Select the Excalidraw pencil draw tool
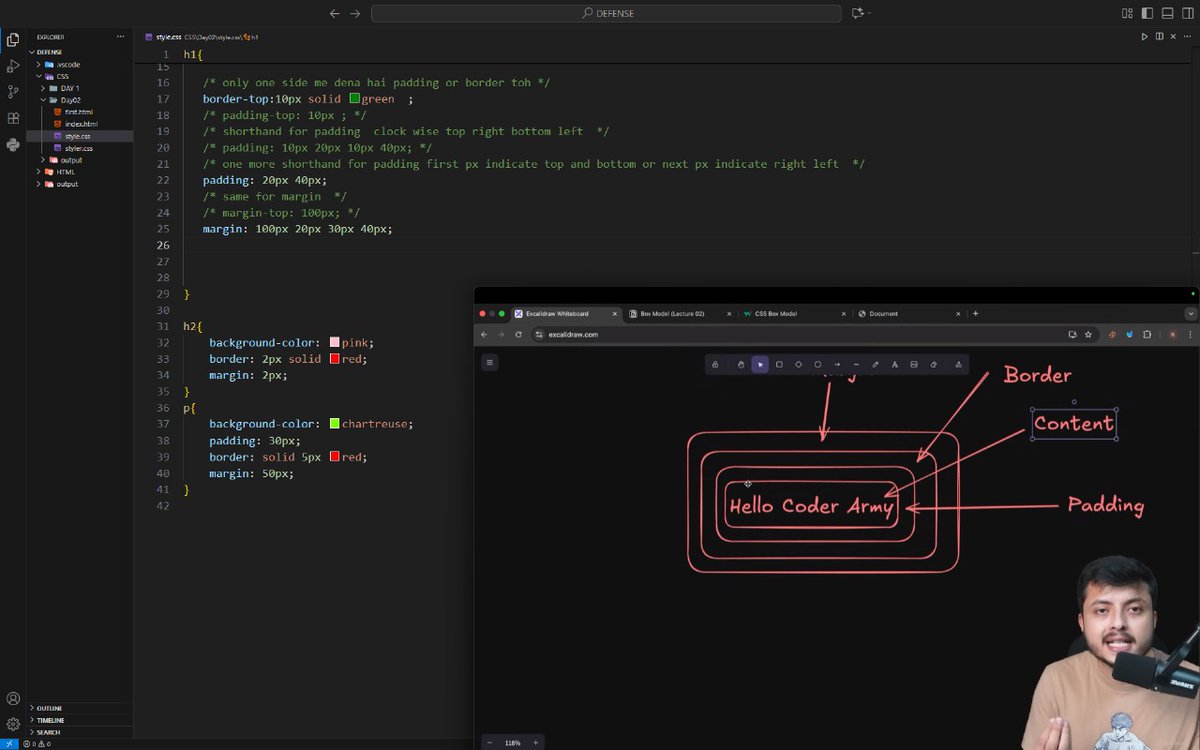The width and height of the screenshot is (1200, 750). [x=875, y=365]
